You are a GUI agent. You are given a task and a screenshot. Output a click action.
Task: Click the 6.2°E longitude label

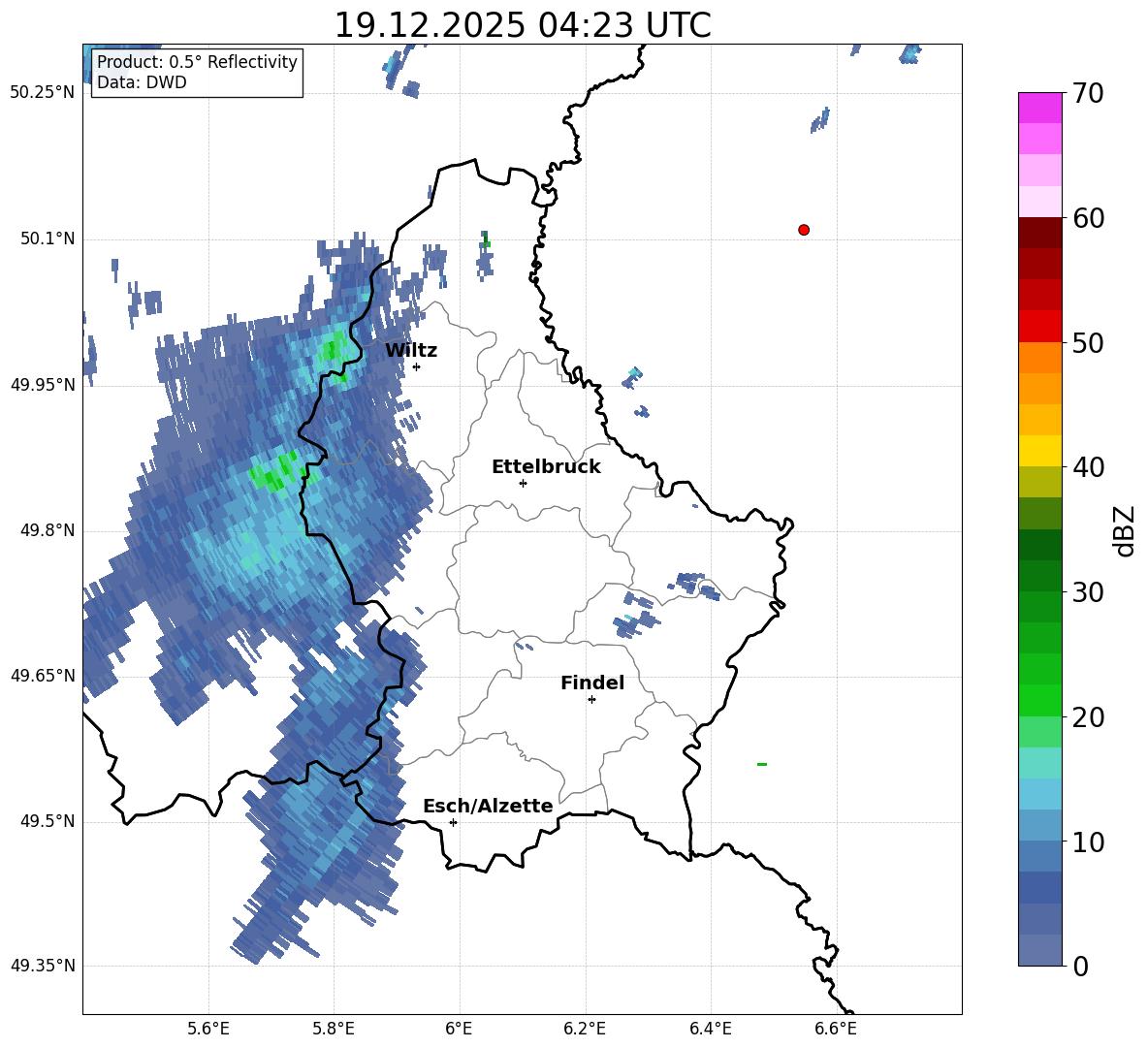tap(585, 1029)
